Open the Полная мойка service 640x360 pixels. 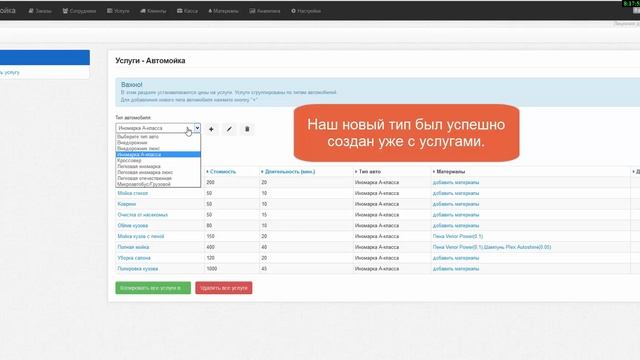[133, 247]
